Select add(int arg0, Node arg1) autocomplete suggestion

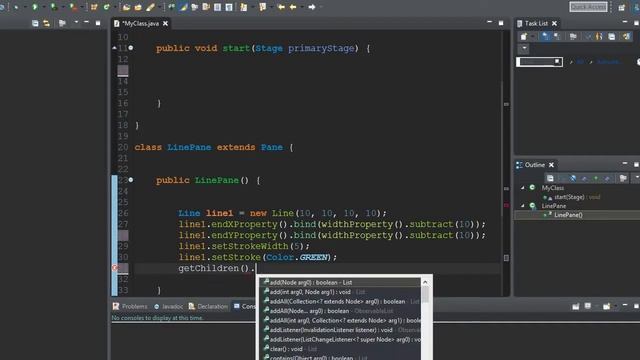(x=340, y=292)
